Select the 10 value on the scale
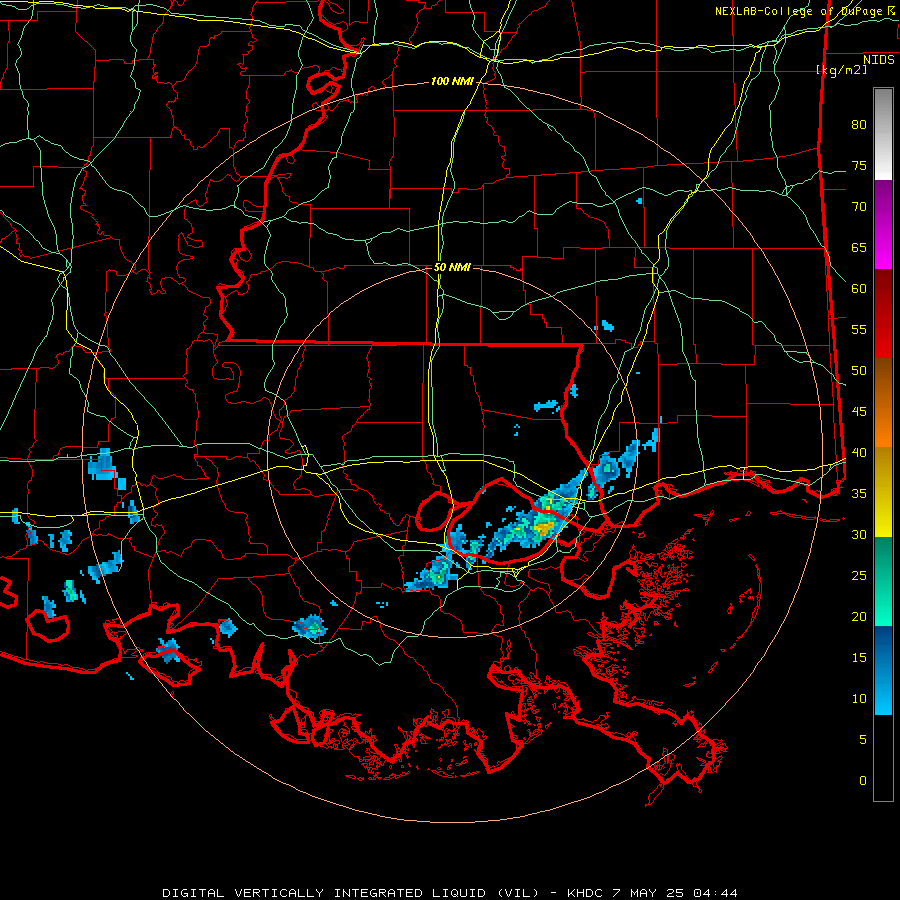 859,699
